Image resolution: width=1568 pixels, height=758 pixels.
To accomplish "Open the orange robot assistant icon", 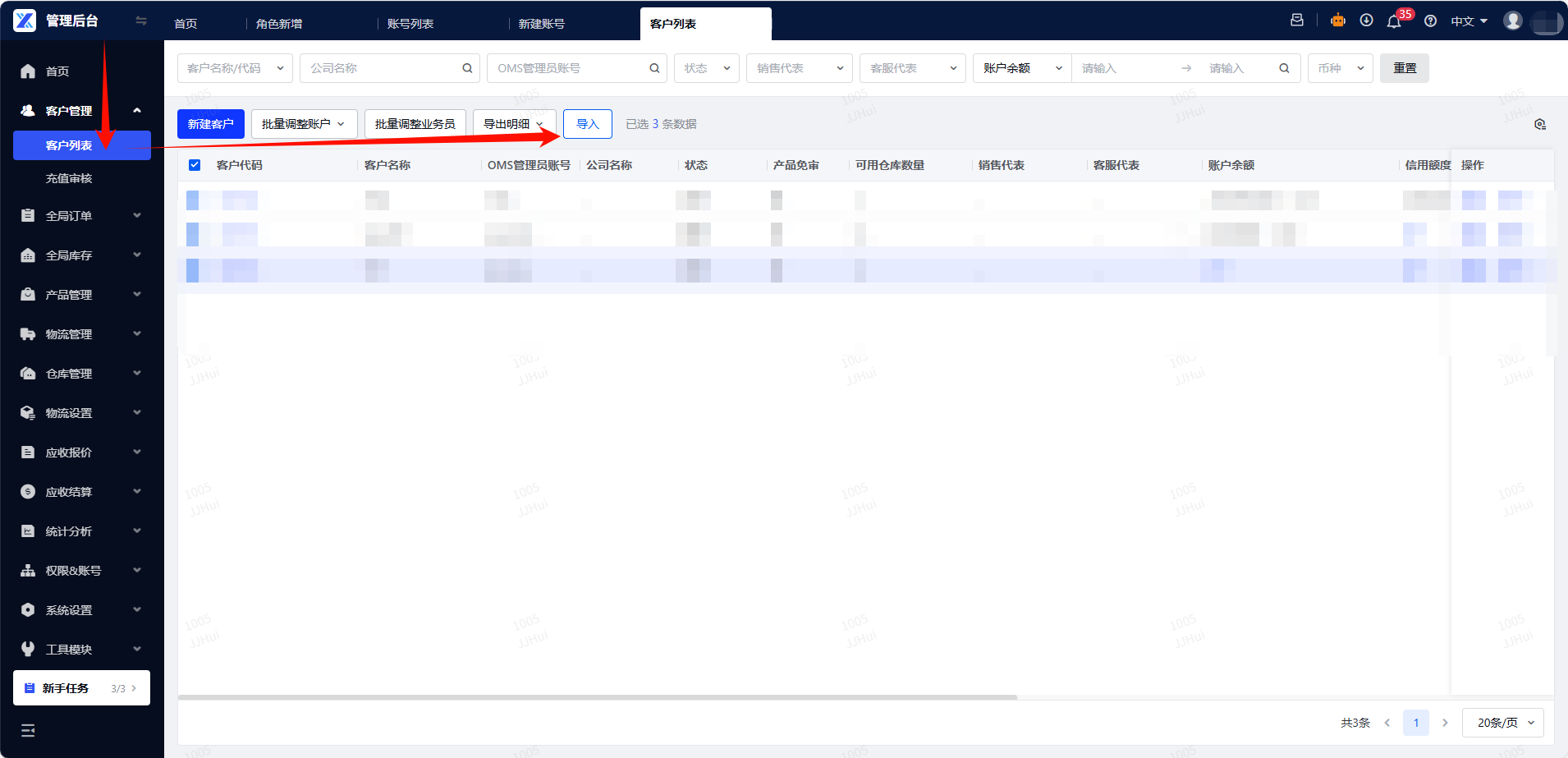I will [1338, 21].
